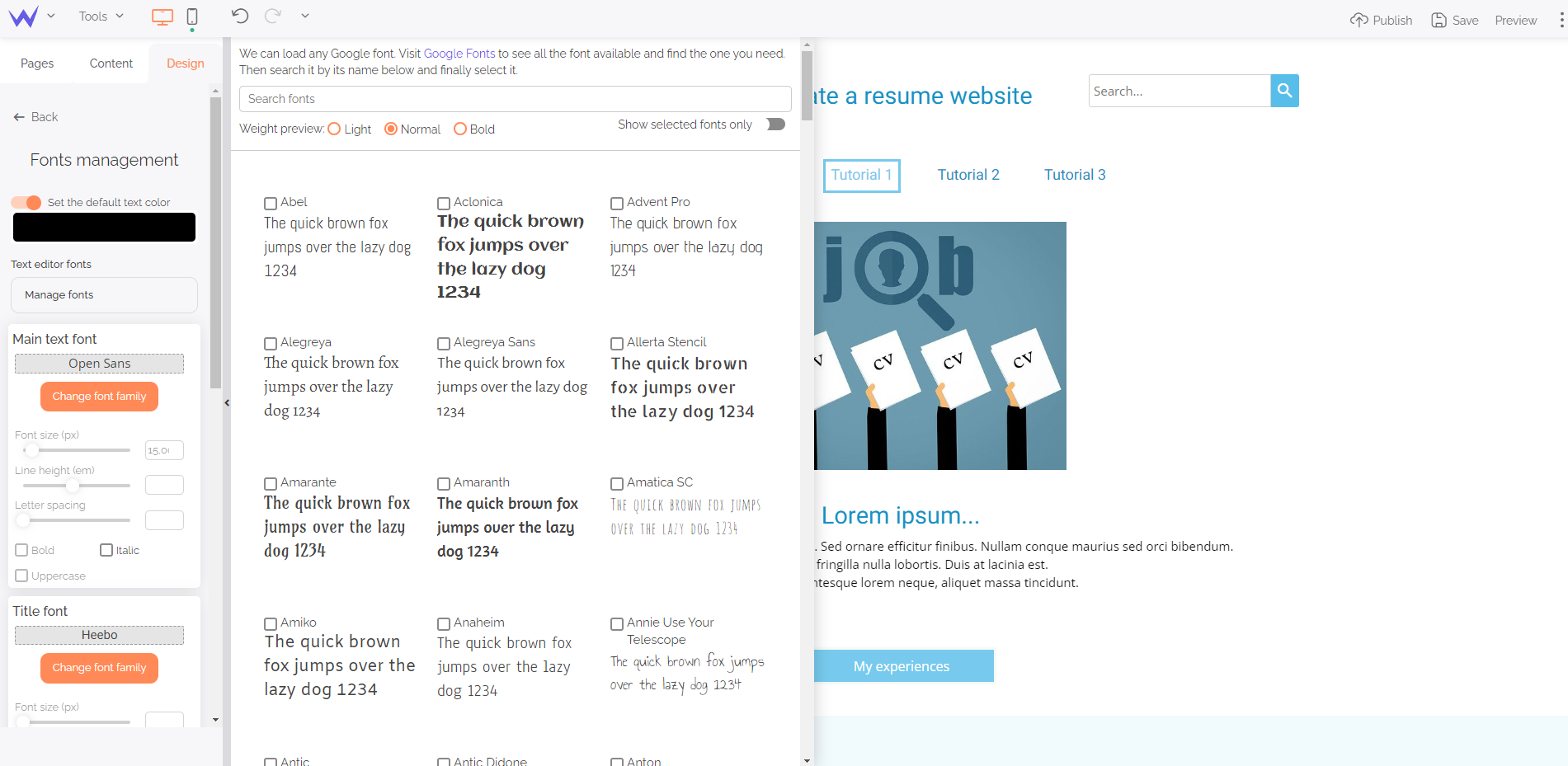Screen dimensions: 1568x766
Task: Change font family for Main text font
Action: pyautogui.click(x=99, y=397)
